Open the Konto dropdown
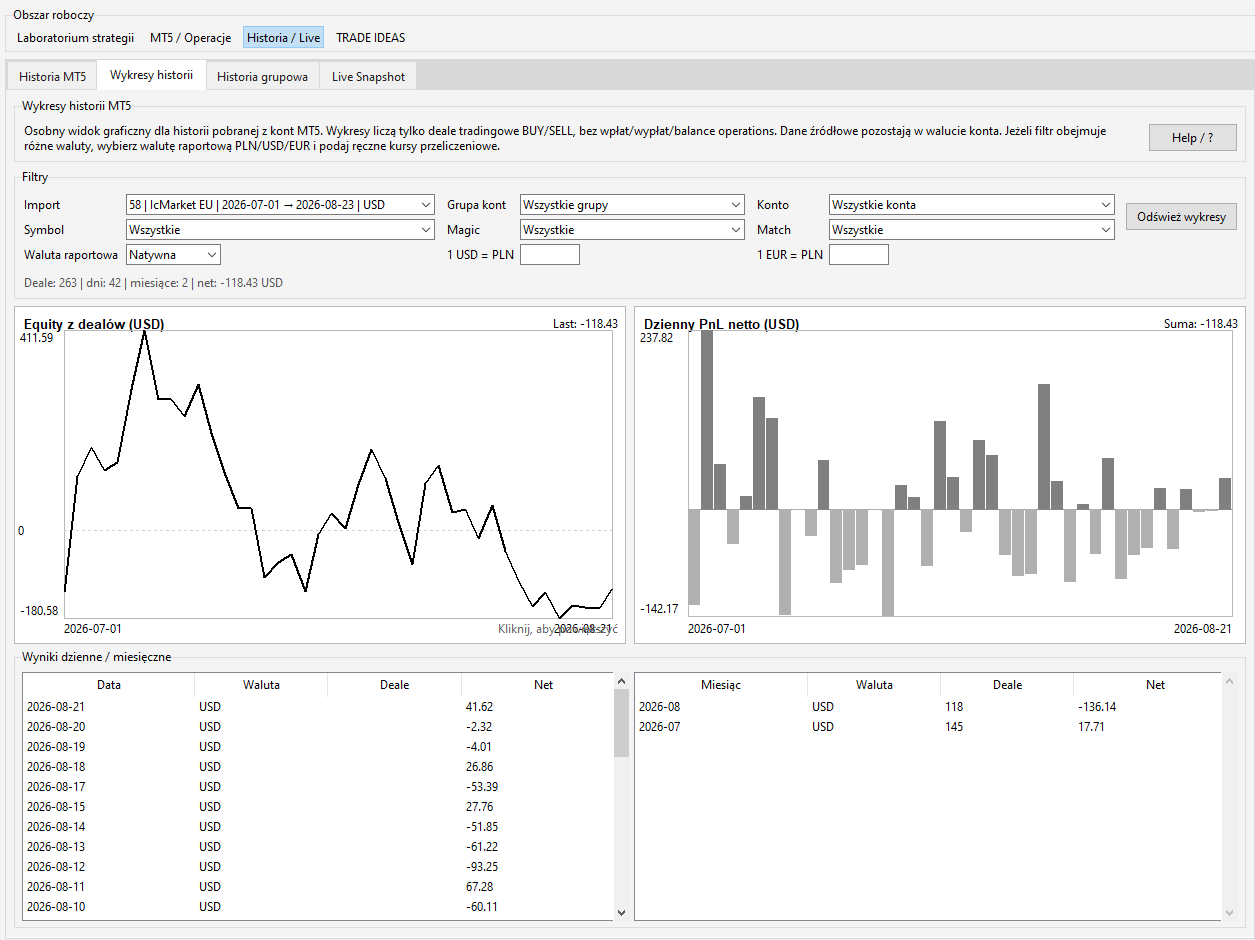 point(972,205)
